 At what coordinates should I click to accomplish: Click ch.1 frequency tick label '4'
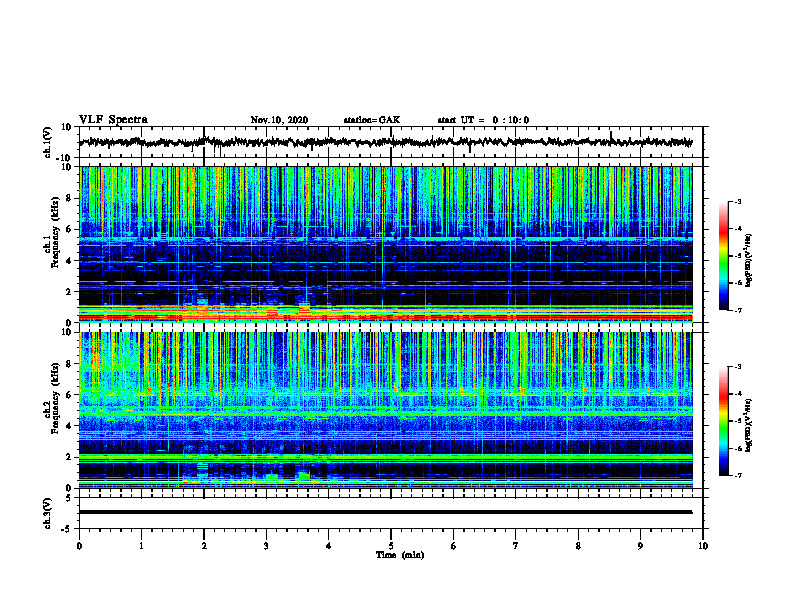[x=69, y=261]
